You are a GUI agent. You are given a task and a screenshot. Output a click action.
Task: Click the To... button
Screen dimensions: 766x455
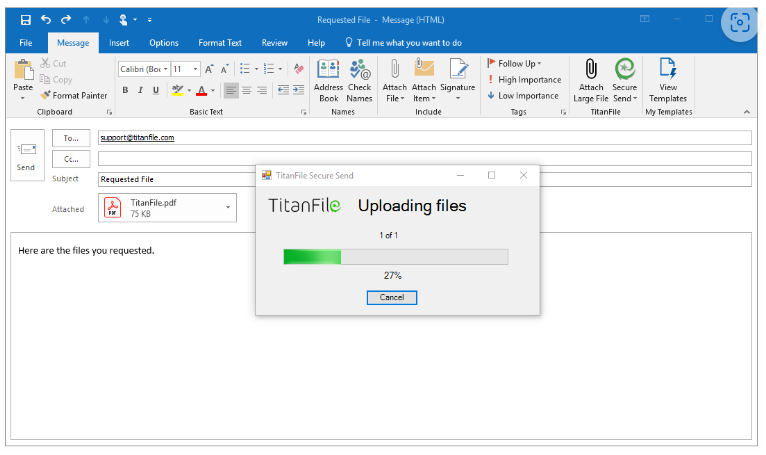point(71,138)
